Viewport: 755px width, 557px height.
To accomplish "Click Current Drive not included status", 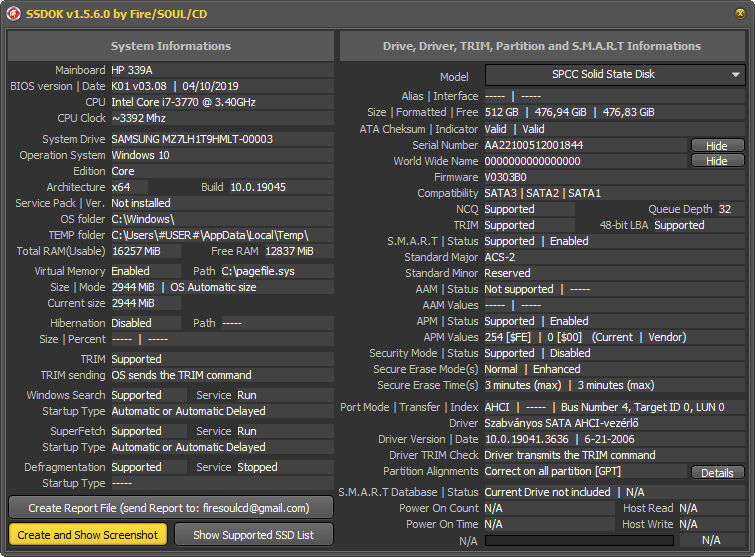I will (x=547, y=492).
